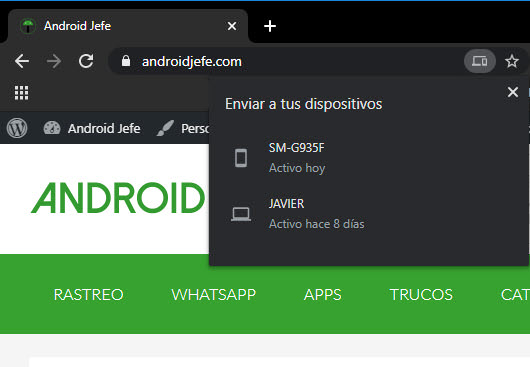
Task: Send page to JAVIER laptop
Action: 369,214
